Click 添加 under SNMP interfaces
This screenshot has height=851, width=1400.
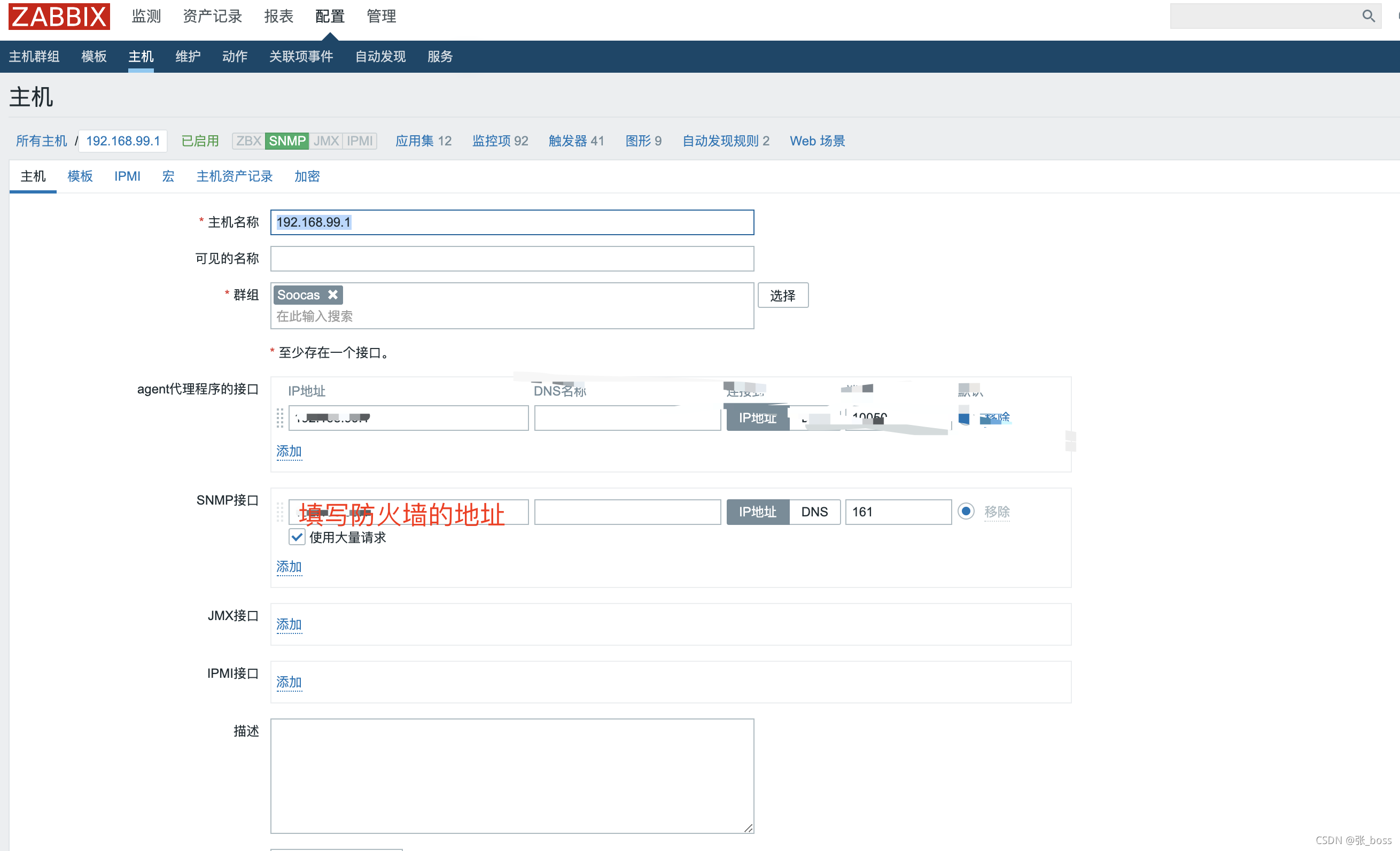pyautogui.click(x=289, y=566)
